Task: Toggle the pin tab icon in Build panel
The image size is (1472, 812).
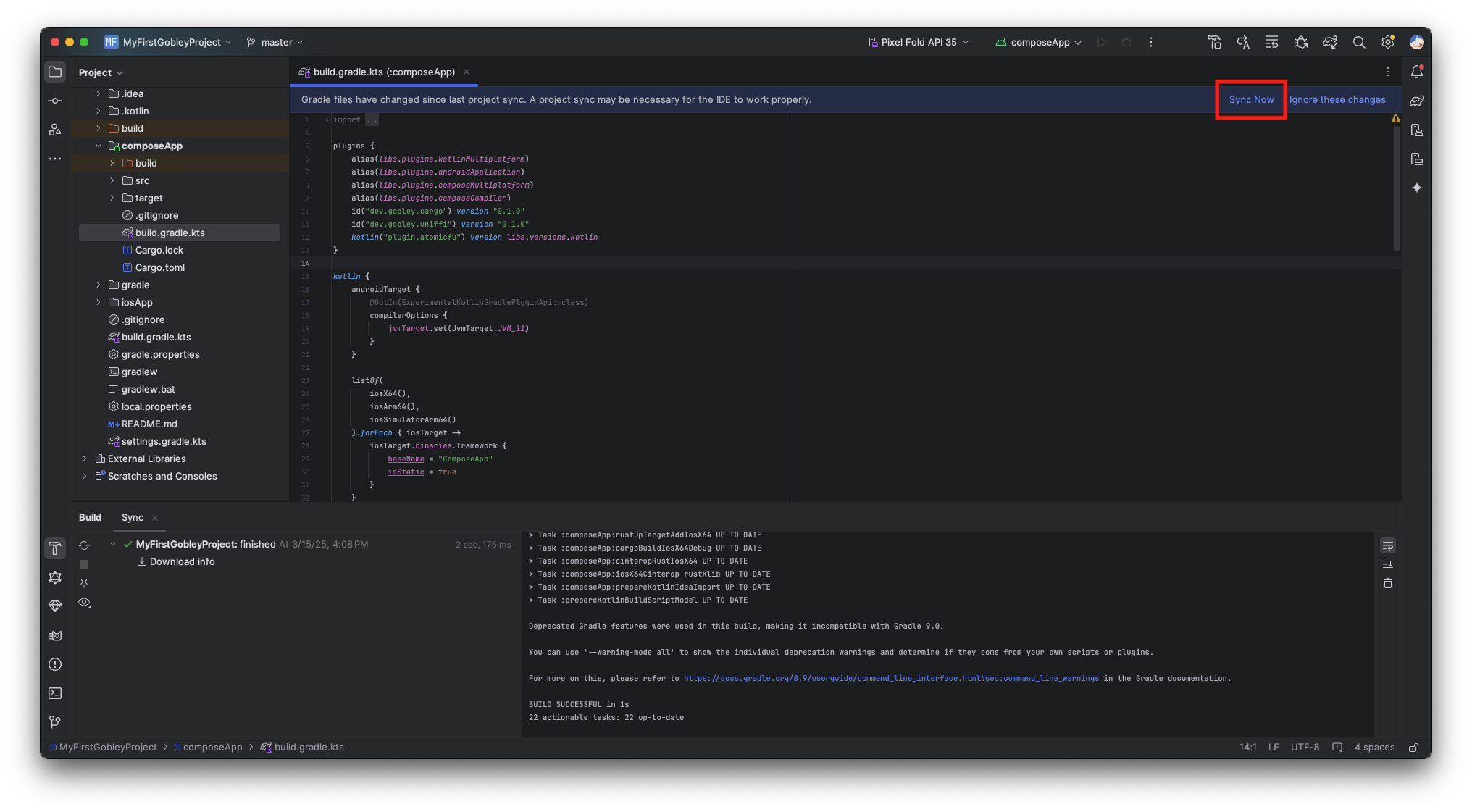Action: 84,583
